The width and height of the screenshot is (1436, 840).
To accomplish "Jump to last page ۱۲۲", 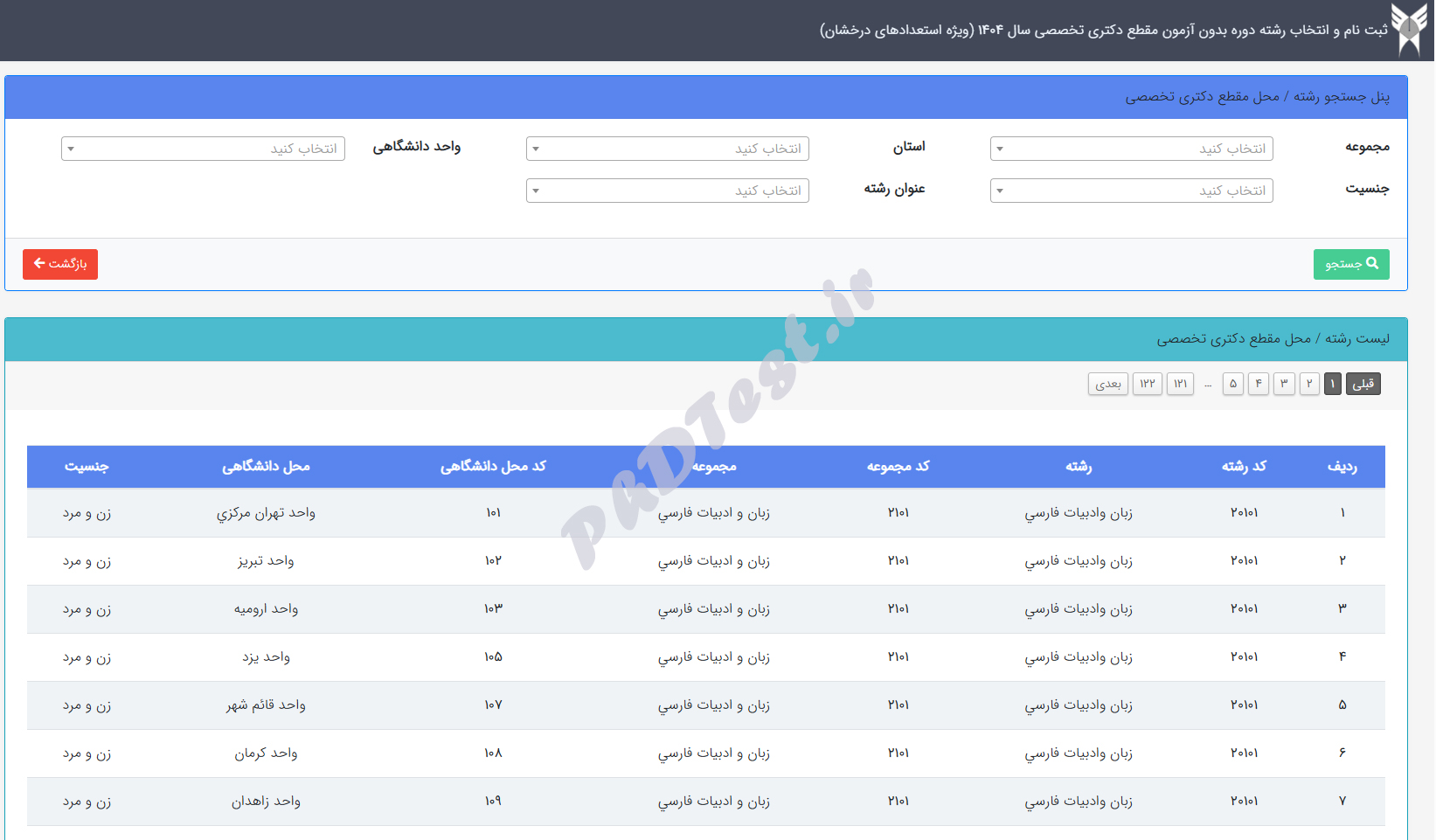I will 1147,384.
